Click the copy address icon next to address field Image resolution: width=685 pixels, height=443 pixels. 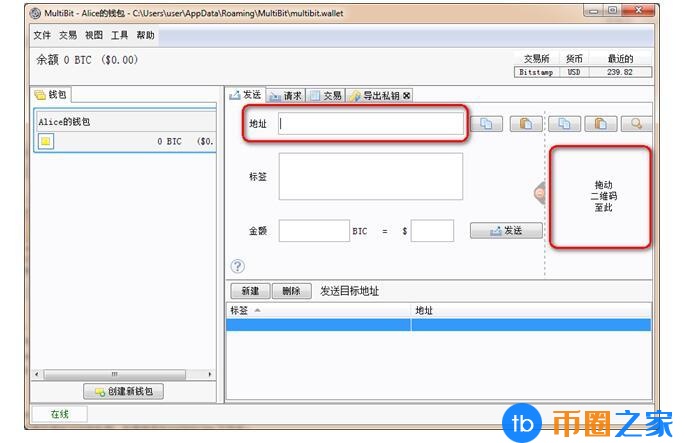coord(487,124)
